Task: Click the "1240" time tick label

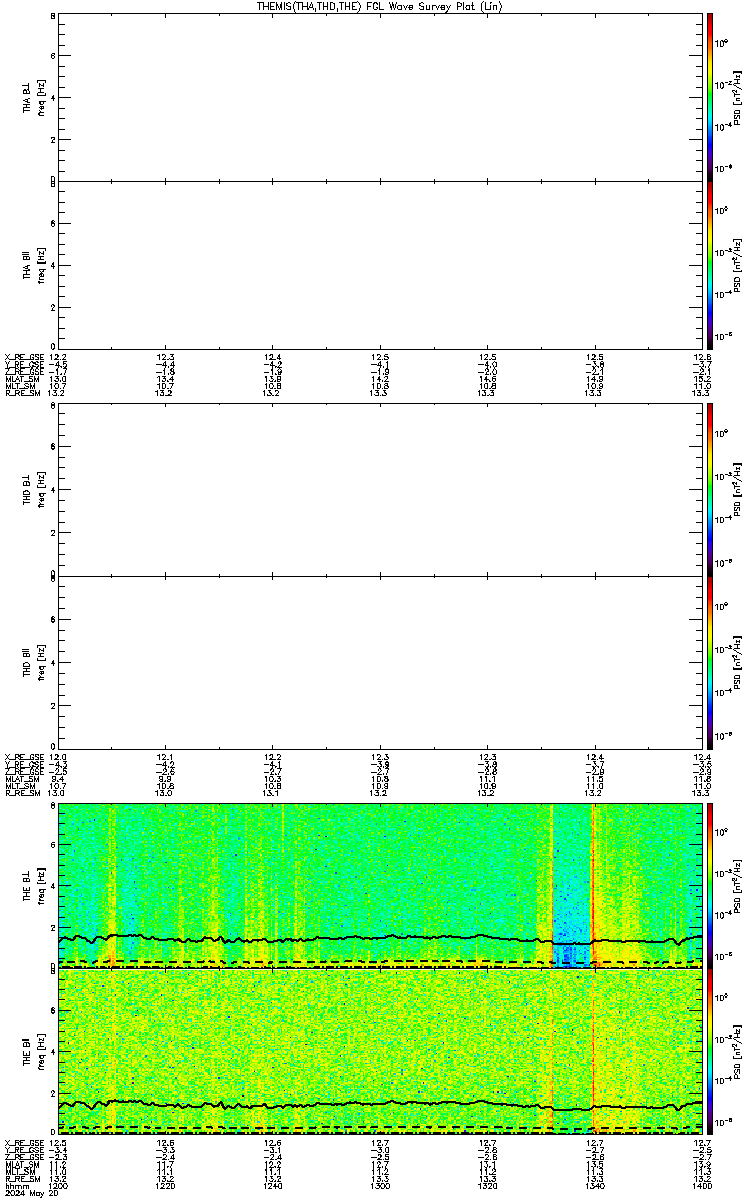Action: click(x=272, y=1185)
